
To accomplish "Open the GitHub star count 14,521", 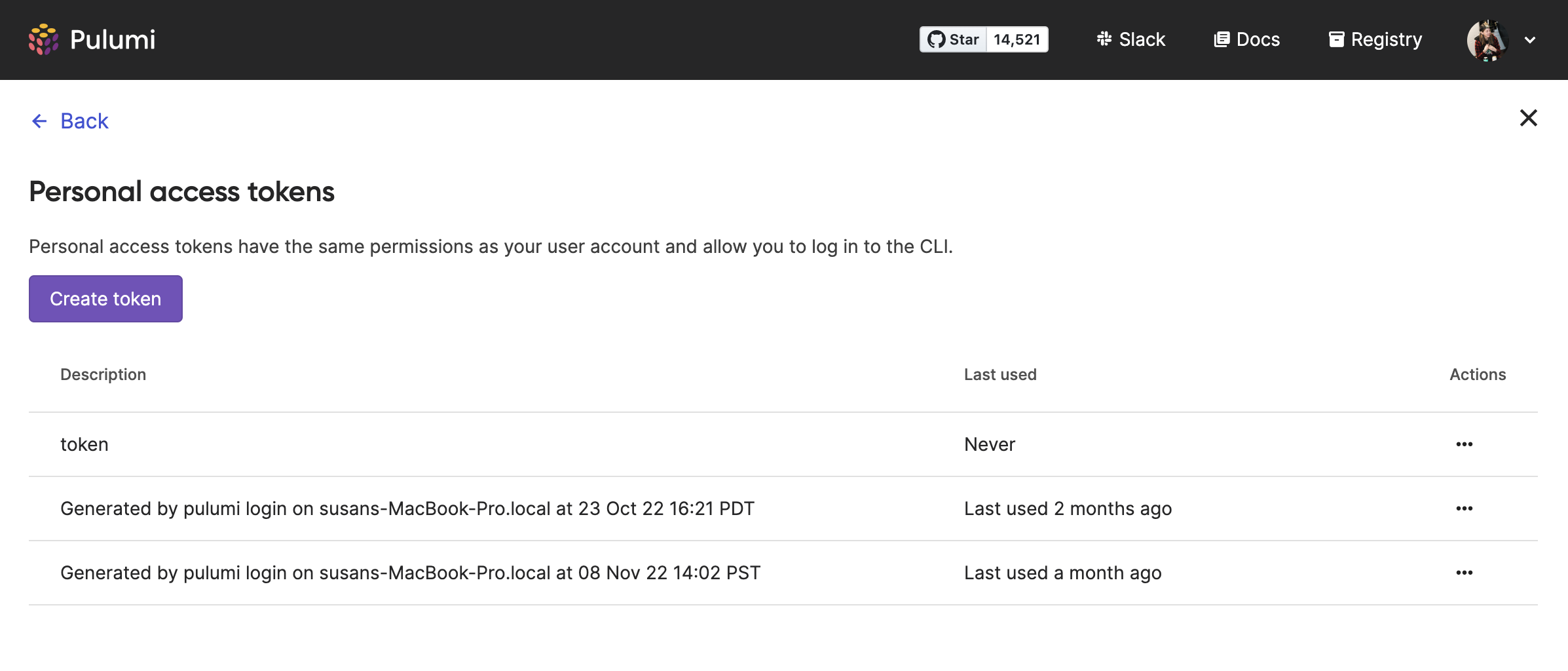I will click(x=1017, y=39).
